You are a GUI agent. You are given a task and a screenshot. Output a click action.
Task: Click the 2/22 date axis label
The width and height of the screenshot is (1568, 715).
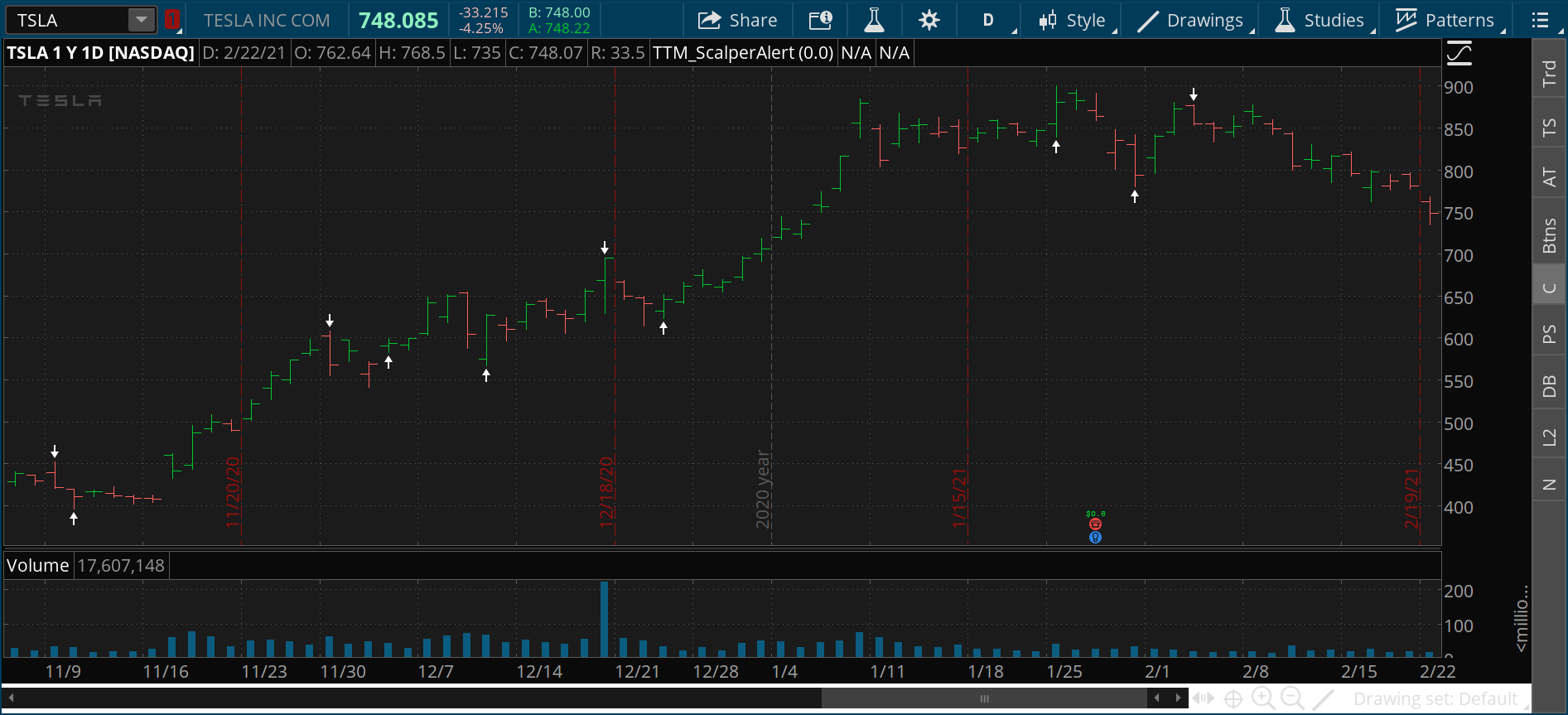point(1437,671)
